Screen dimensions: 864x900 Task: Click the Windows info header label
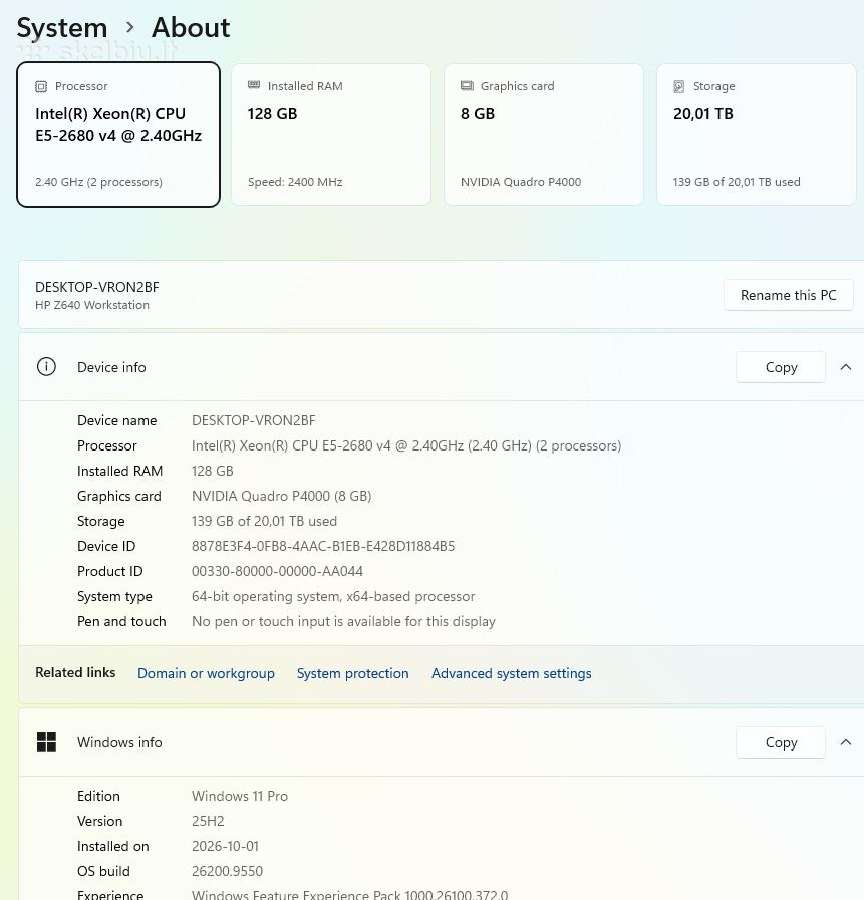[119, 742]
